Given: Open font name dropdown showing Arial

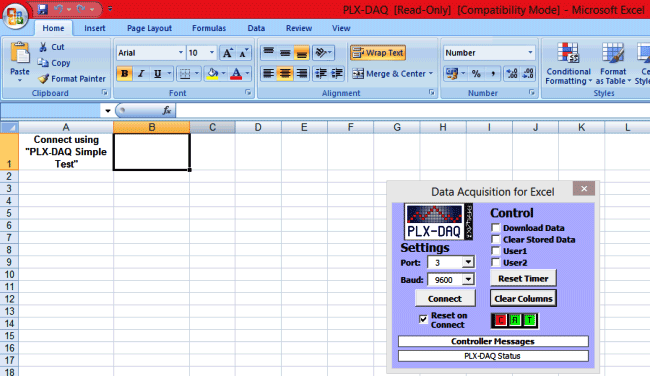Looking at the screenshot, I should 181,53.
